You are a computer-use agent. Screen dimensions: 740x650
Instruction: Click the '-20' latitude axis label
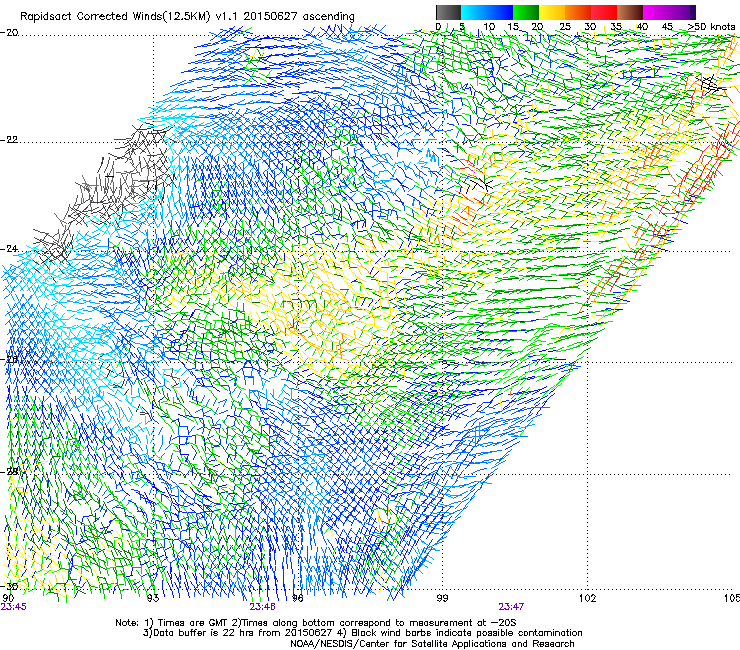click(9, 33)
